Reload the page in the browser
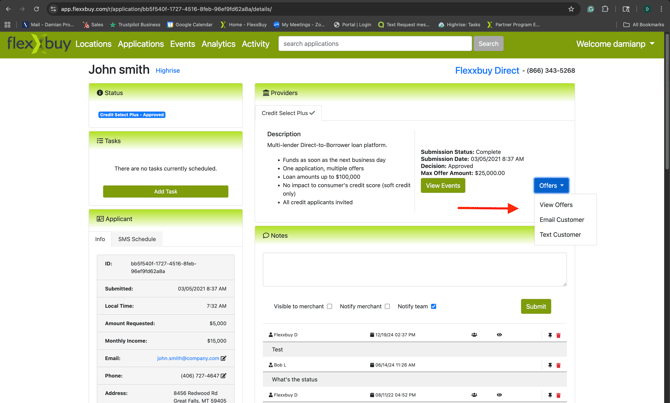 (x=37, y=9)
